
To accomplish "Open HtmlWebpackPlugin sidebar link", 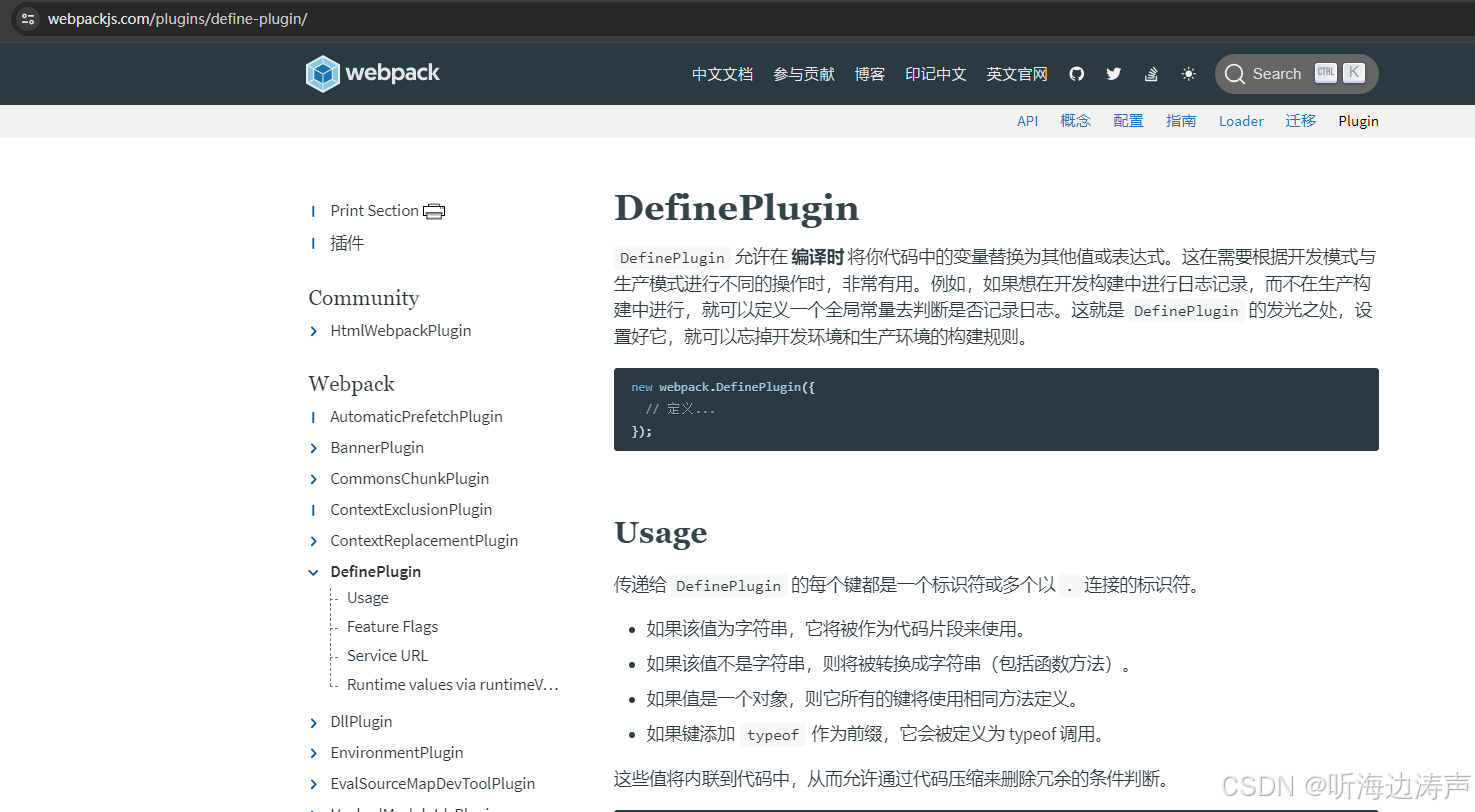I will coord(401,331).
